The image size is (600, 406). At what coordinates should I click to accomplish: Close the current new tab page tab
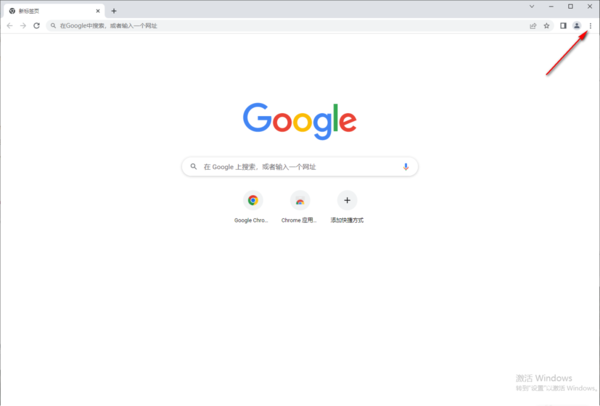(x=98, y=11)
